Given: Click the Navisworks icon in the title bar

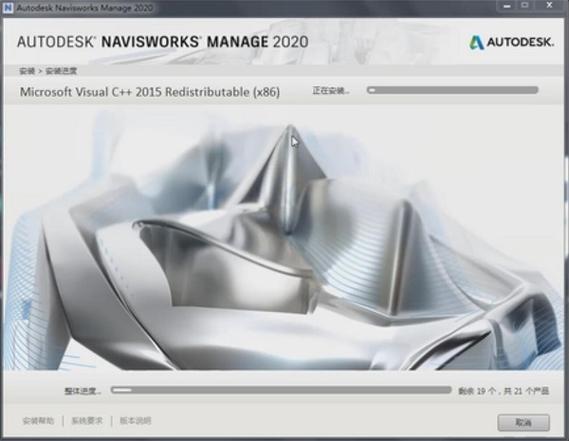Looking at the screenshot, I should (x=7, y=8).
